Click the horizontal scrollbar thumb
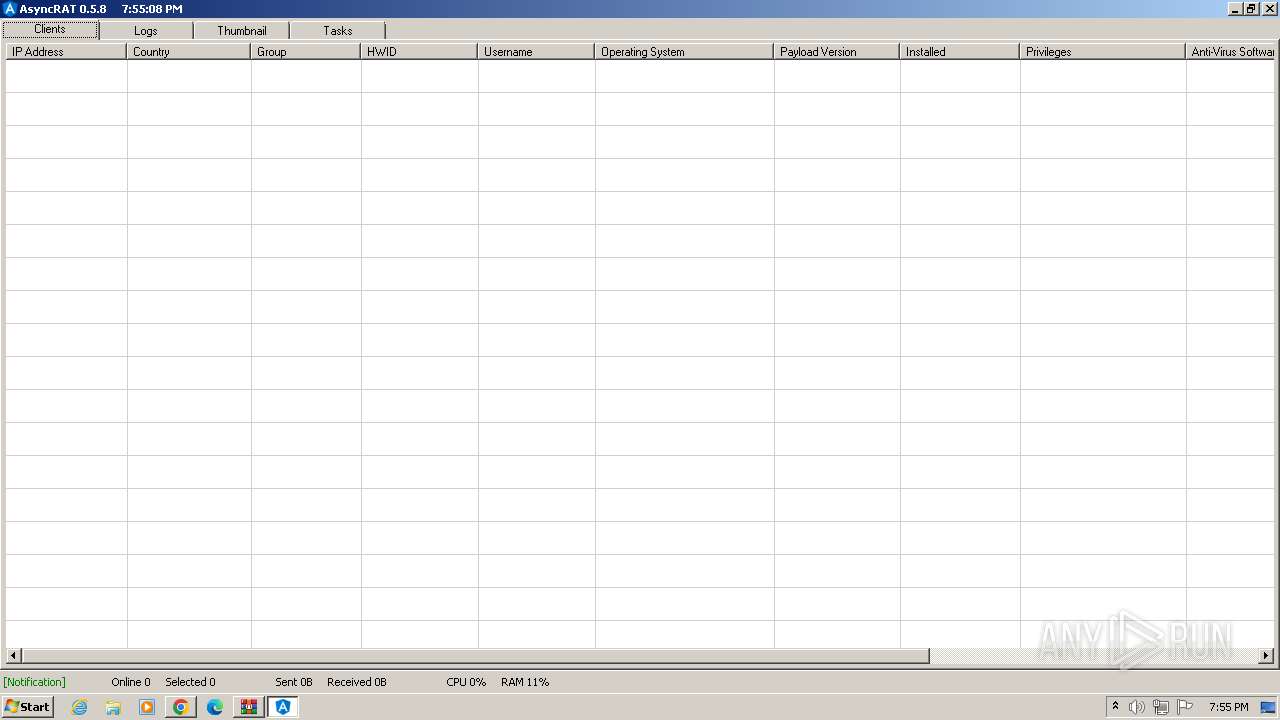Screen dimensions: 1280x720 point(476,656)
